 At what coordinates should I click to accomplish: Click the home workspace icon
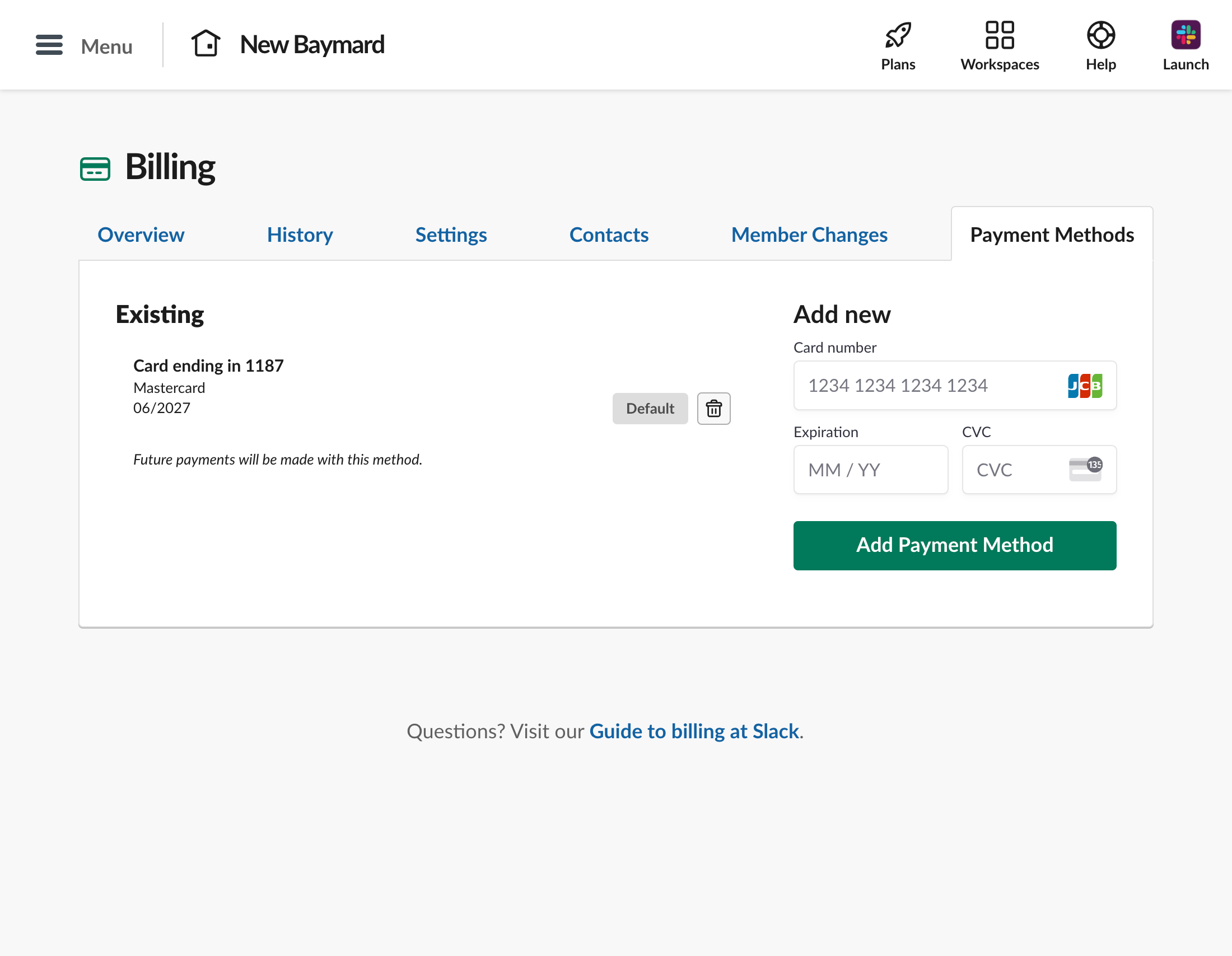206,43
